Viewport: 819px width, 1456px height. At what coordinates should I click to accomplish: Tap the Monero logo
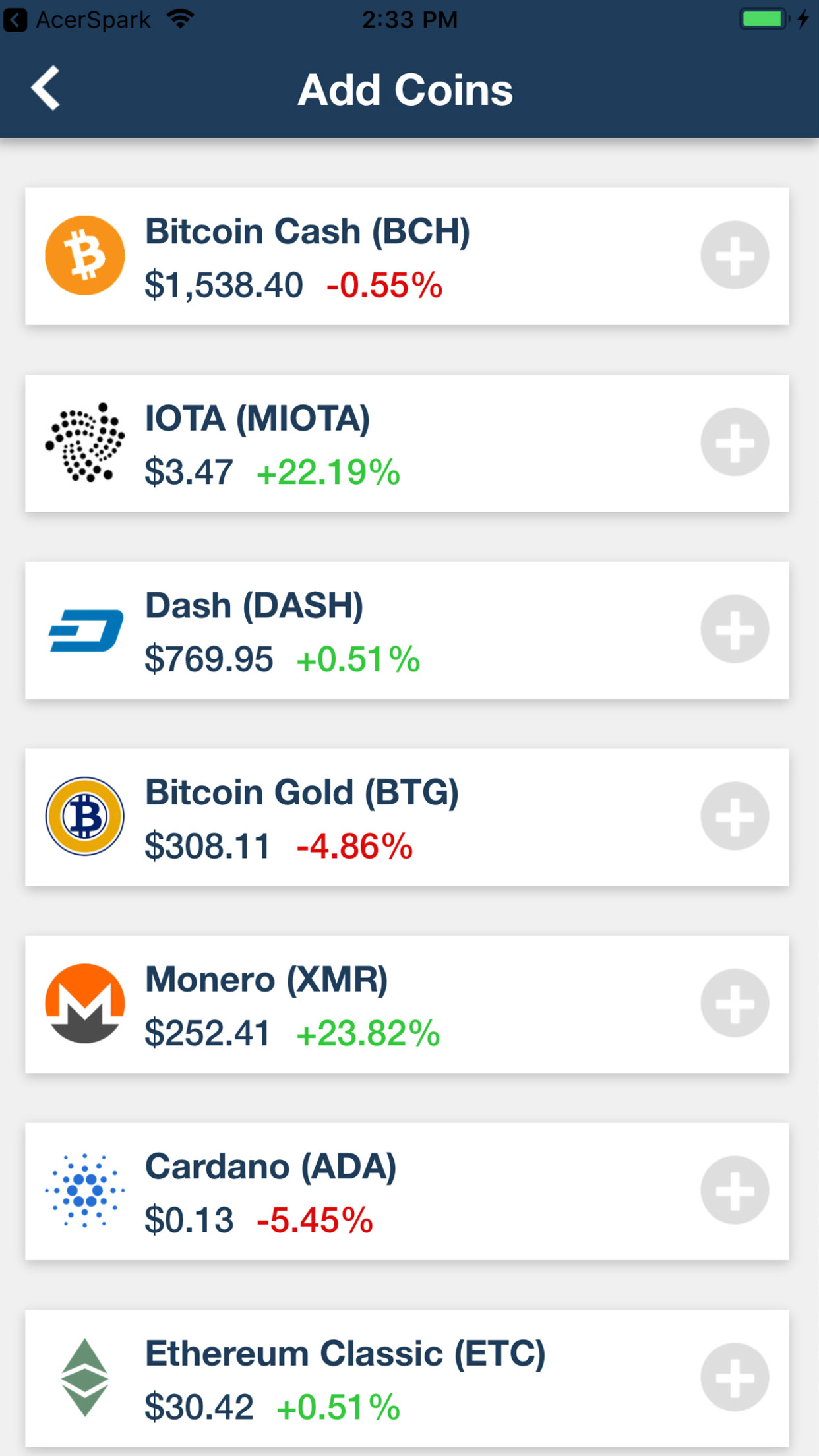(85, 1003)
